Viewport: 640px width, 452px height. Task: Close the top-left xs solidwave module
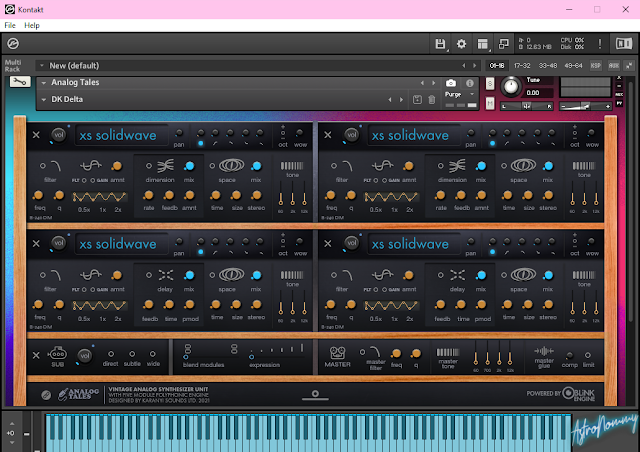36,135
